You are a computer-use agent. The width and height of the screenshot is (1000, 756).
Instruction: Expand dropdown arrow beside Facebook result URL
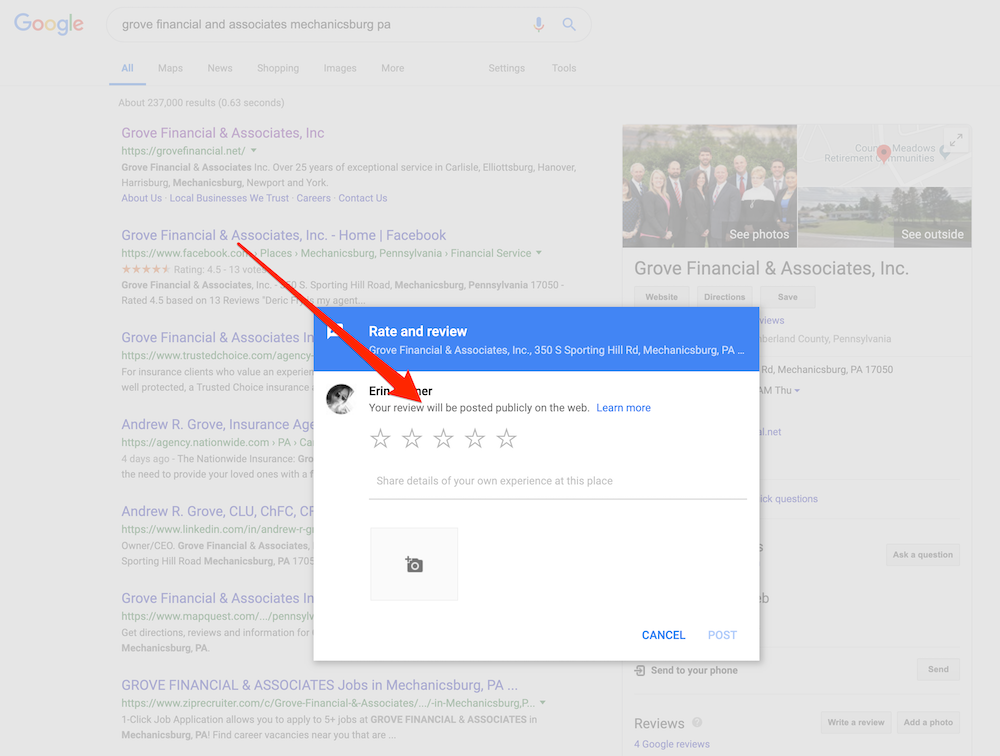(539, 253)
